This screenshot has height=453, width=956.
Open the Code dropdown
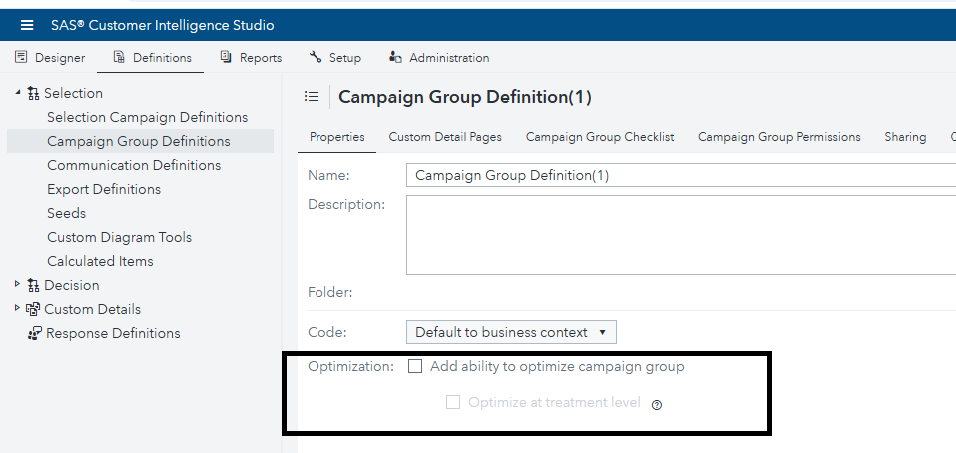[x=511, y=332]
